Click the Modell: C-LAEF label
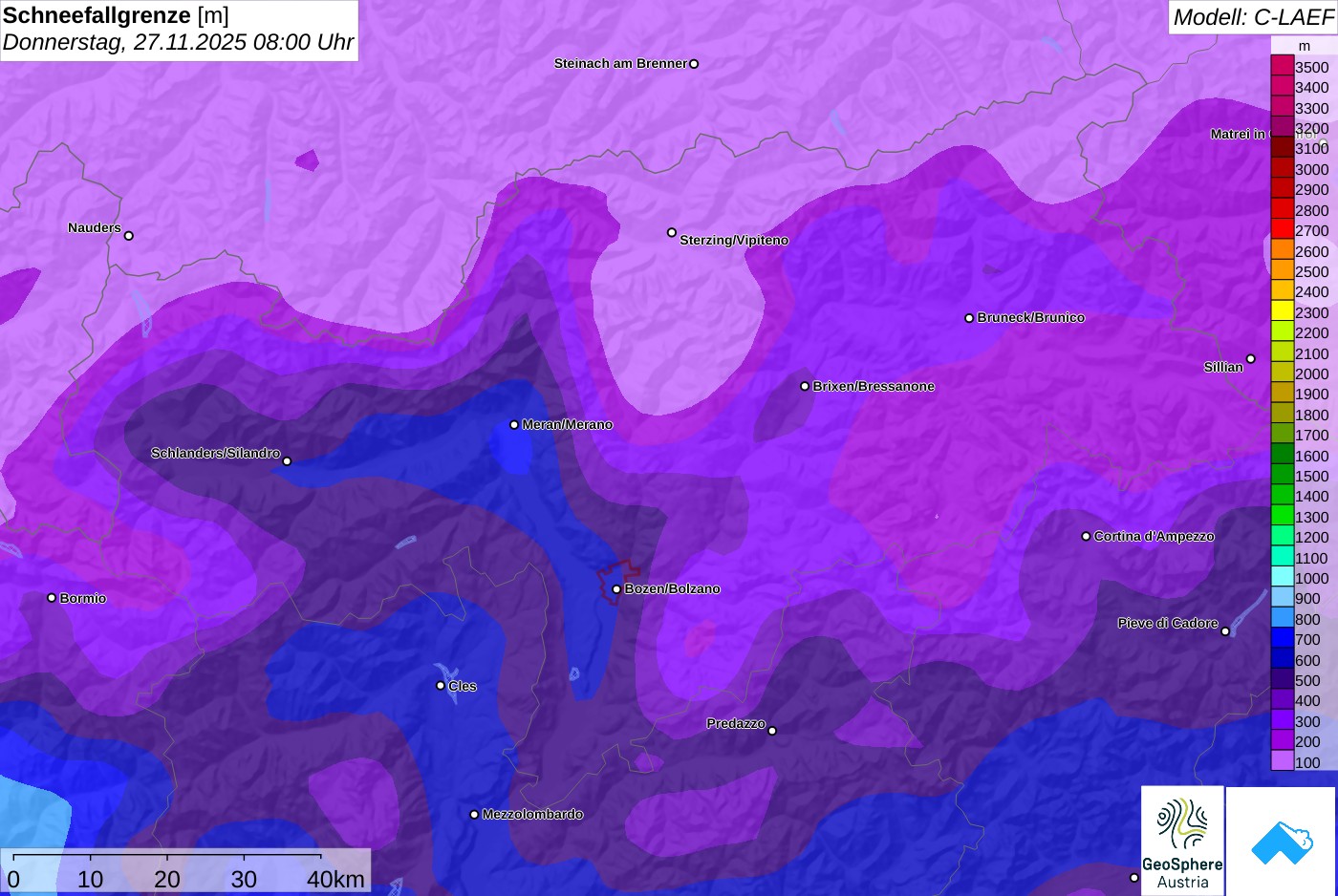Screen dimensions: 1338x896 tap(1253, 16)
